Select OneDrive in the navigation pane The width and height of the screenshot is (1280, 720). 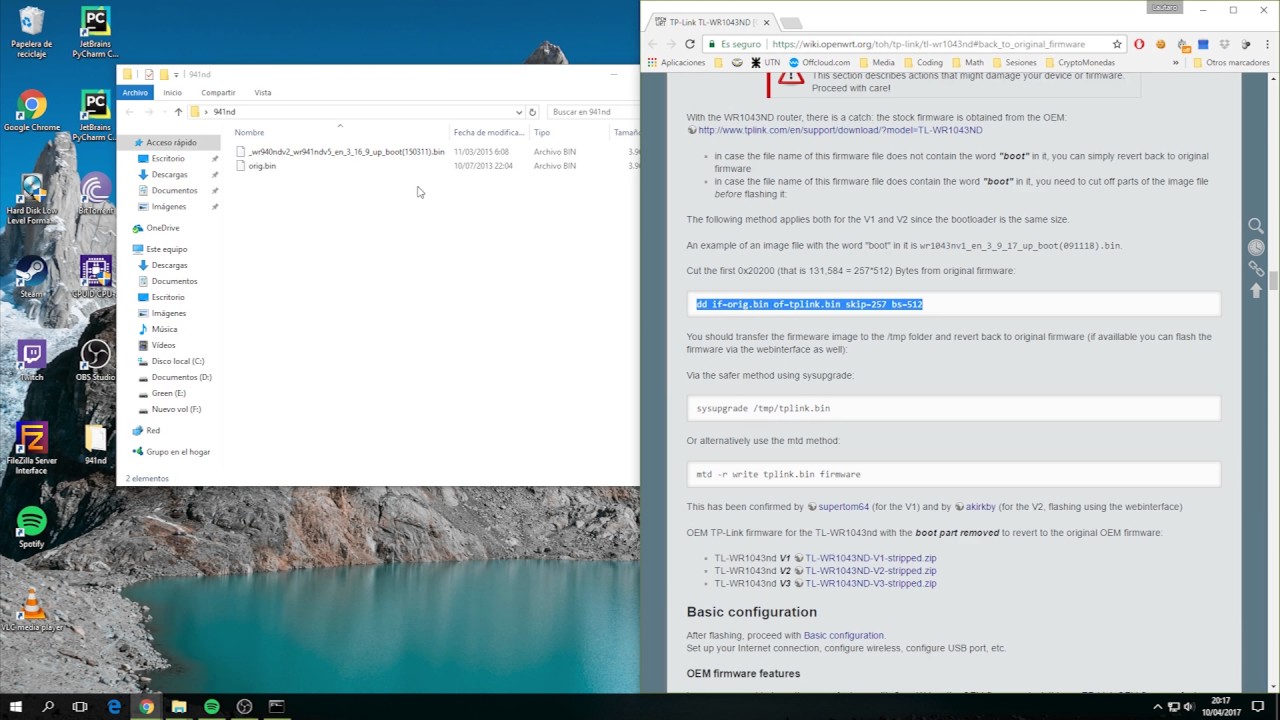coord(156,228)
